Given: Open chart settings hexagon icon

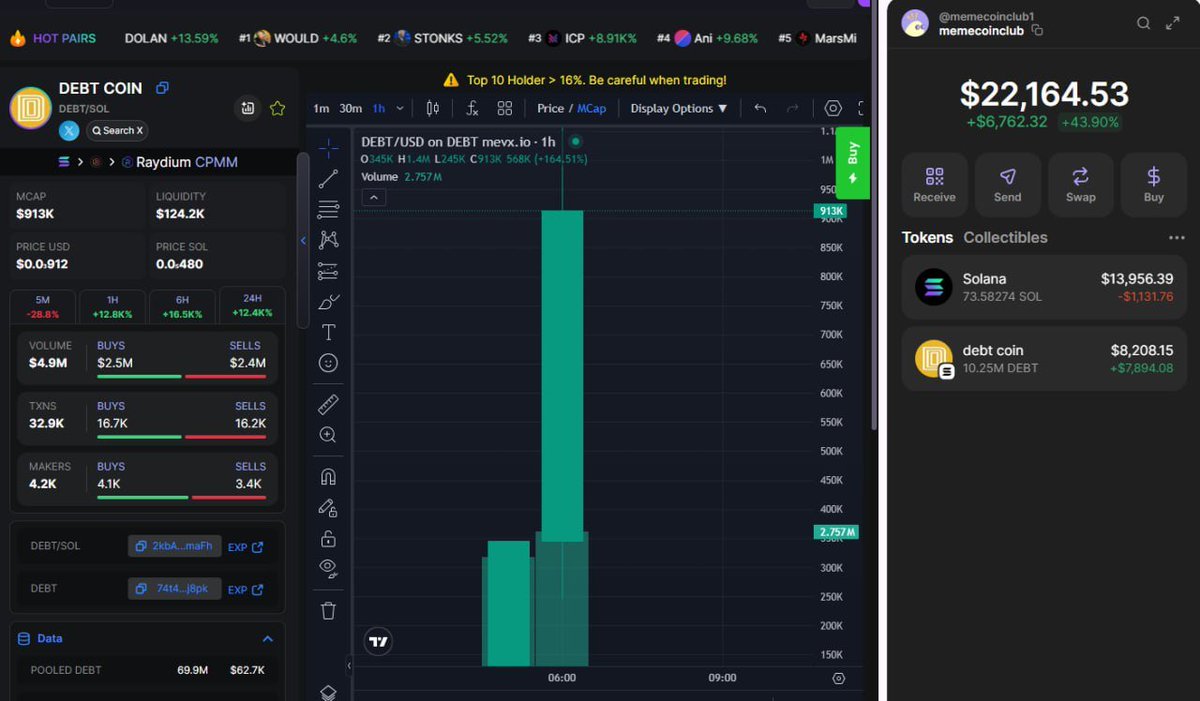Looking at the screenshot, I should click(833, 108).
